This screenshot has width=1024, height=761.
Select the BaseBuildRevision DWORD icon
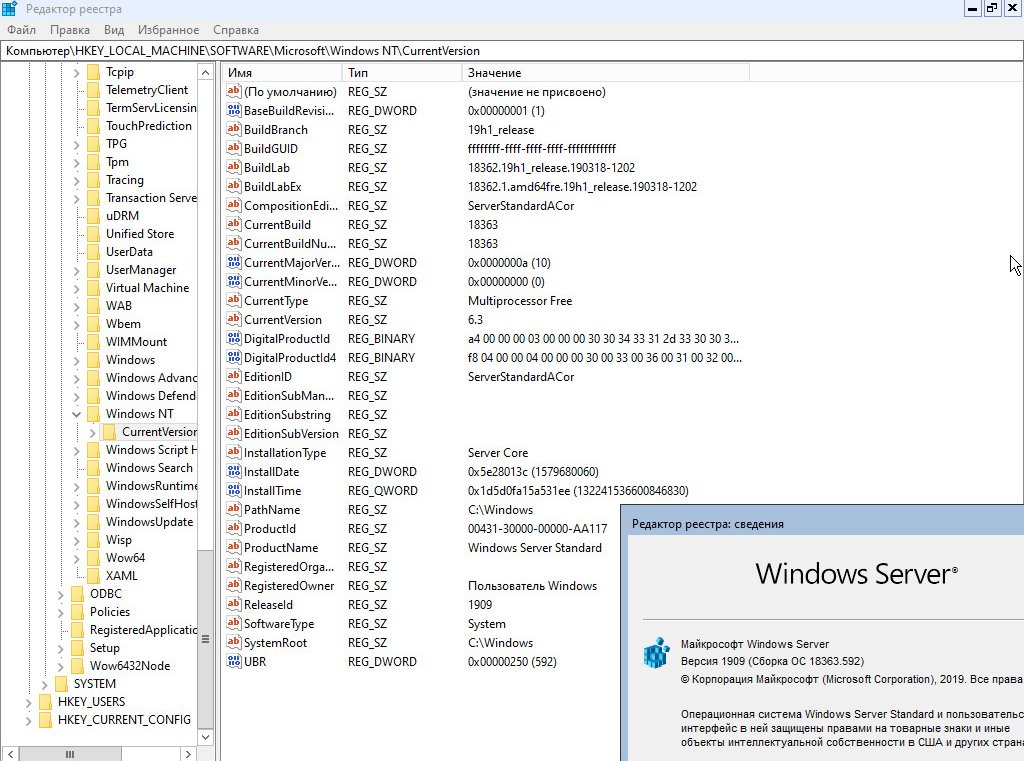(x=234, y=110)
